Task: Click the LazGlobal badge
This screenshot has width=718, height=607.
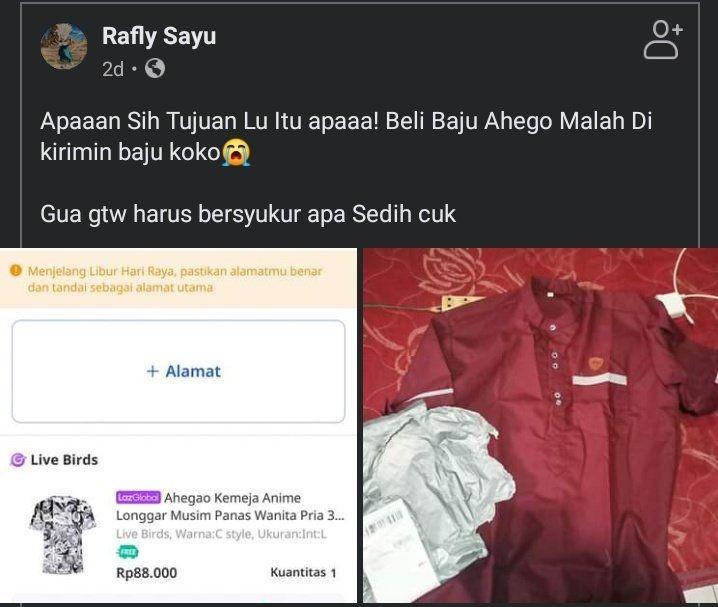Action: point(138,497)
